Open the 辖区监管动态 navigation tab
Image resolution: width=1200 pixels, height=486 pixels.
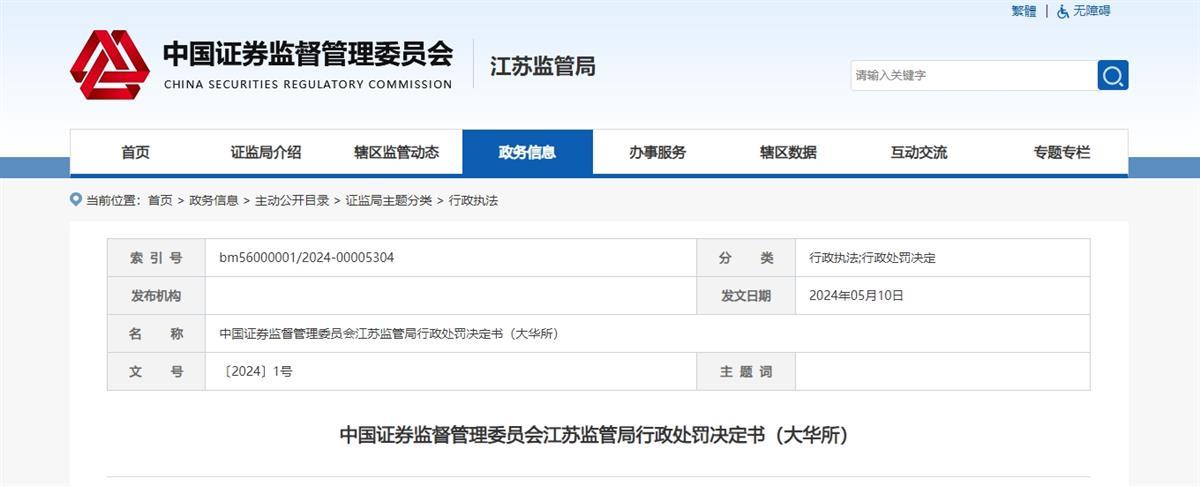(396, 152)
